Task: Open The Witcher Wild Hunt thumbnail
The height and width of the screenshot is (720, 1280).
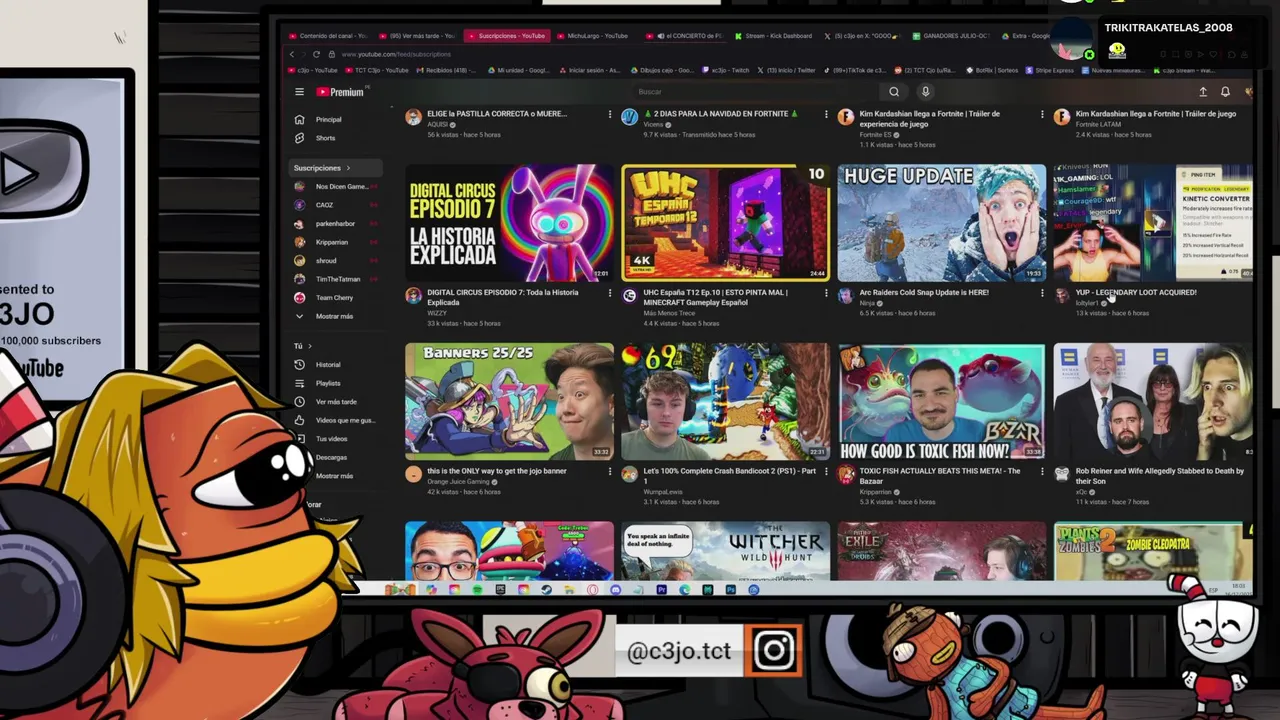Action: point(725,550)
